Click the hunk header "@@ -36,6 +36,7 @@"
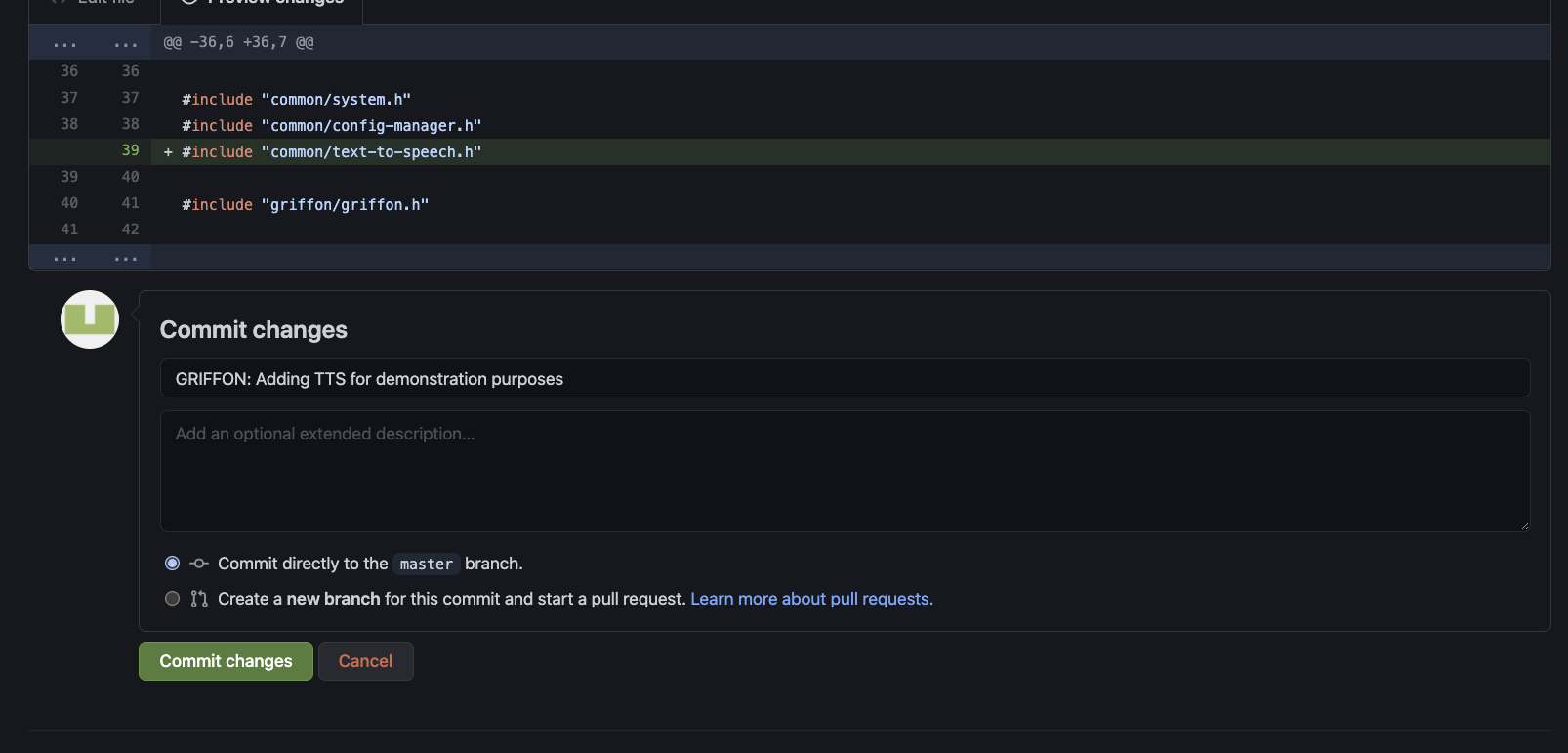This screenshot has height=753, width=1568. [238, 42]
